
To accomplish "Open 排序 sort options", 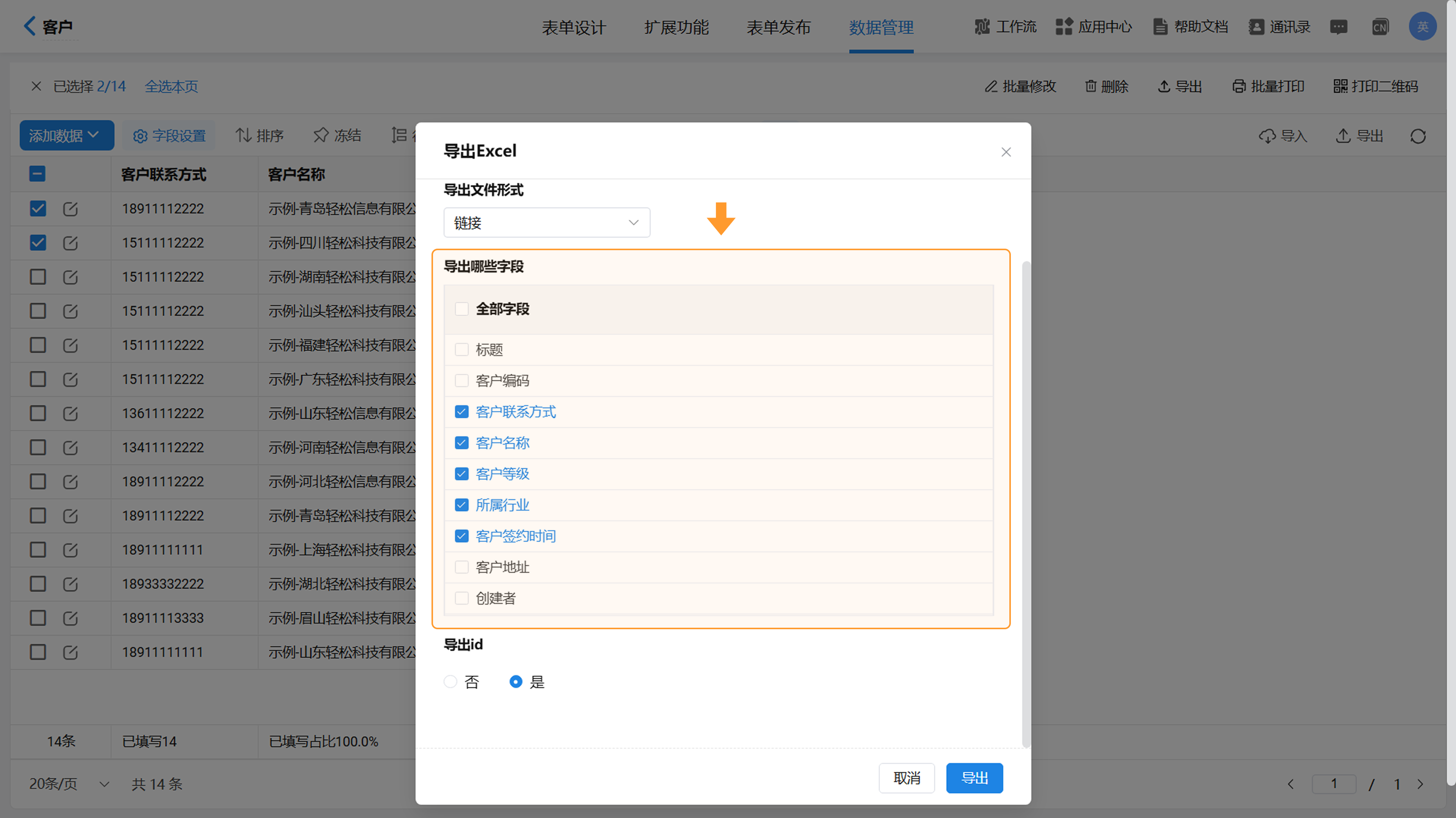I will pos(259,136).
